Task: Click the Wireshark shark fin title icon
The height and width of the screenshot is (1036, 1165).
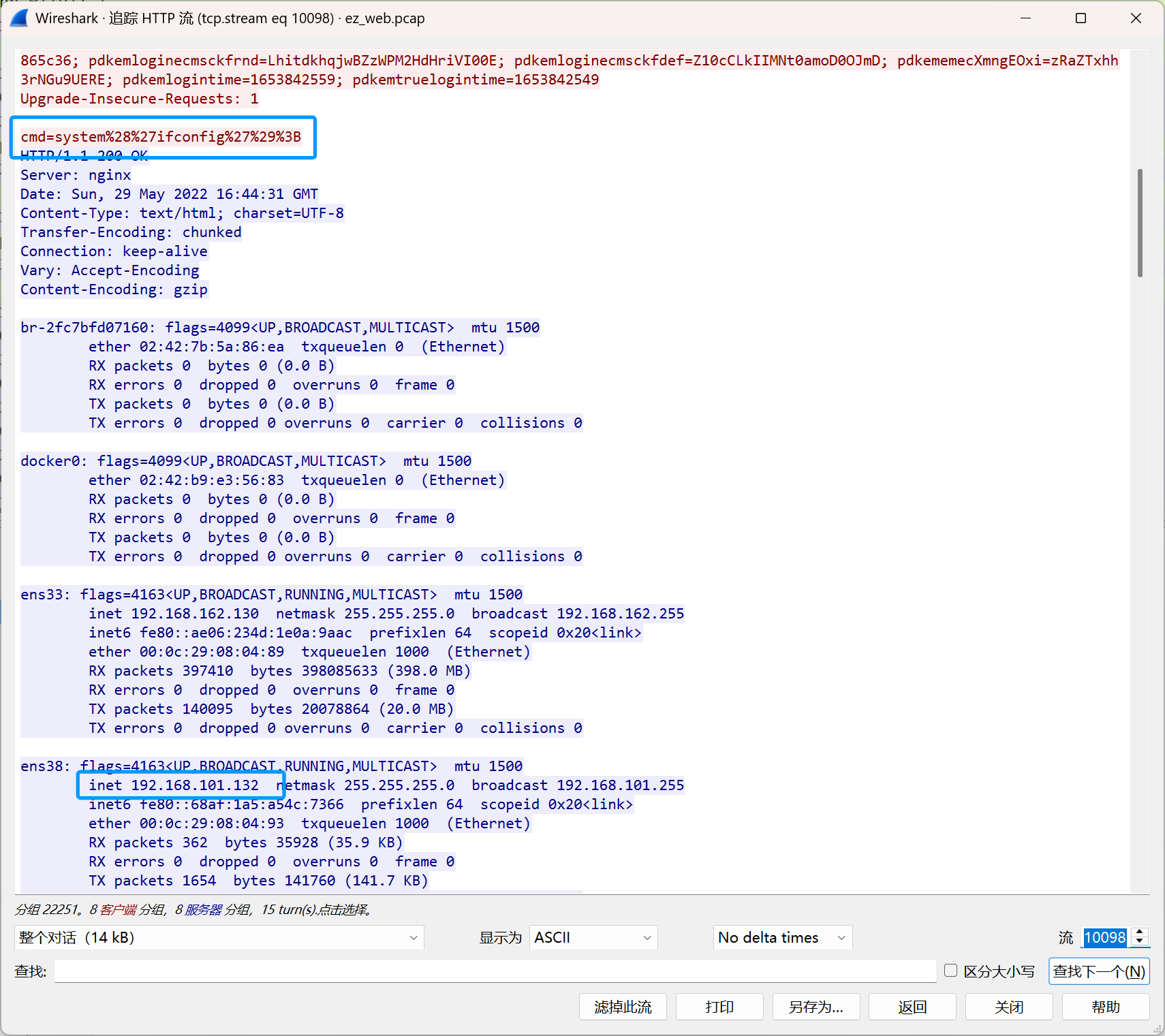Action: click(x=19, y=18)
